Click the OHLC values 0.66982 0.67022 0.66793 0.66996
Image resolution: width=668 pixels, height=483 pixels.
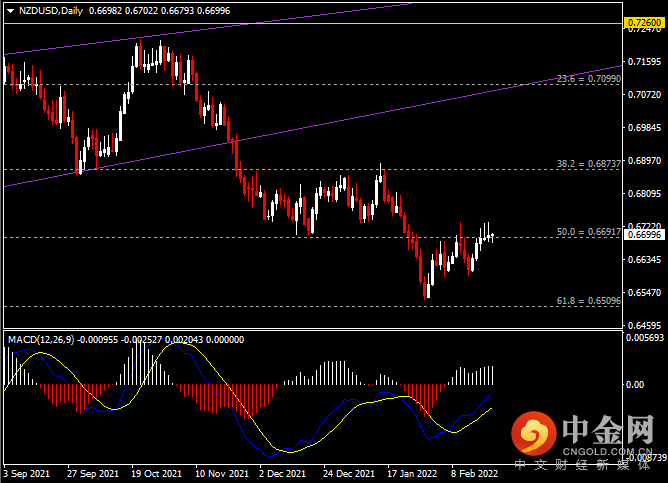[159, 11]
